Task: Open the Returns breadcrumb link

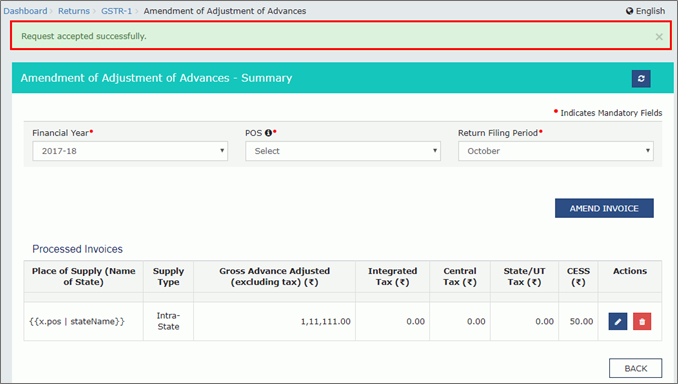Action: 74,11
